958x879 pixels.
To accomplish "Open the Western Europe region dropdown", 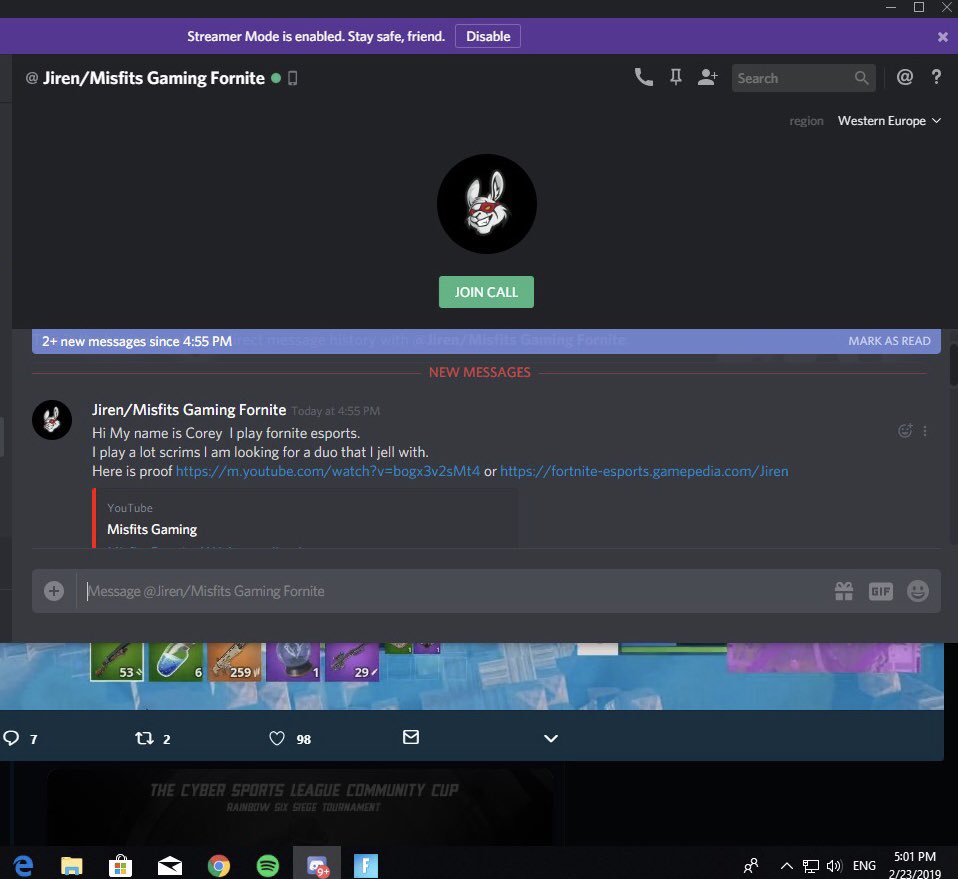I will [x=889, y=121].
